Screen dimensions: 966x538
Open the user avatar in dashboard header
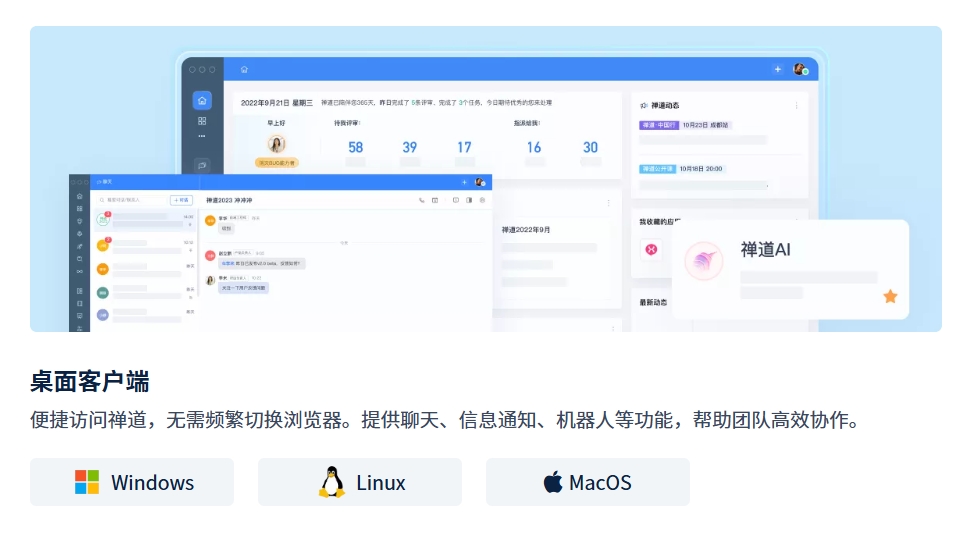(800, 69)
